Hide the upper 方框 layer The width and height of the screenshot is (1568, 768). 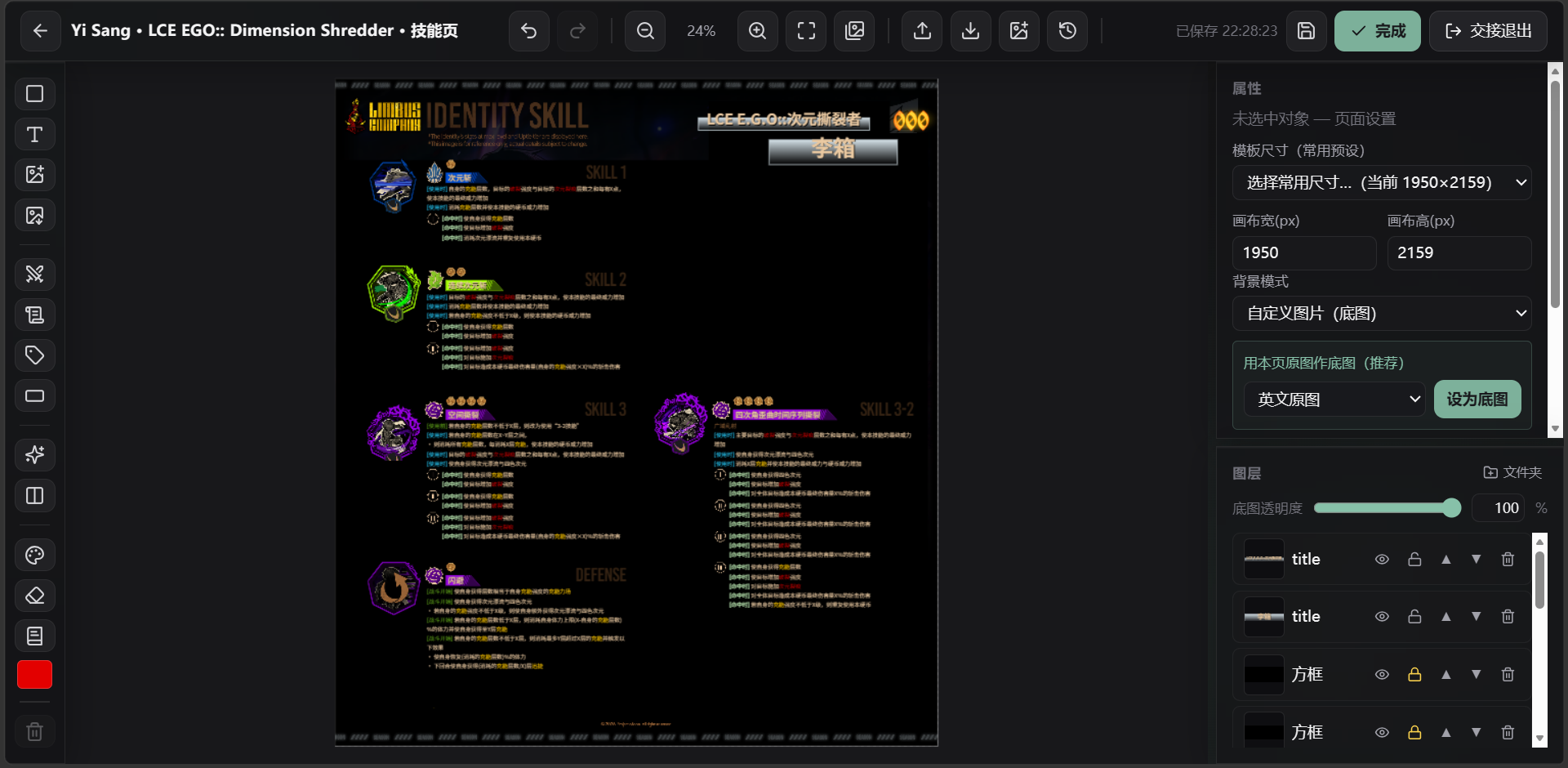1382,675
